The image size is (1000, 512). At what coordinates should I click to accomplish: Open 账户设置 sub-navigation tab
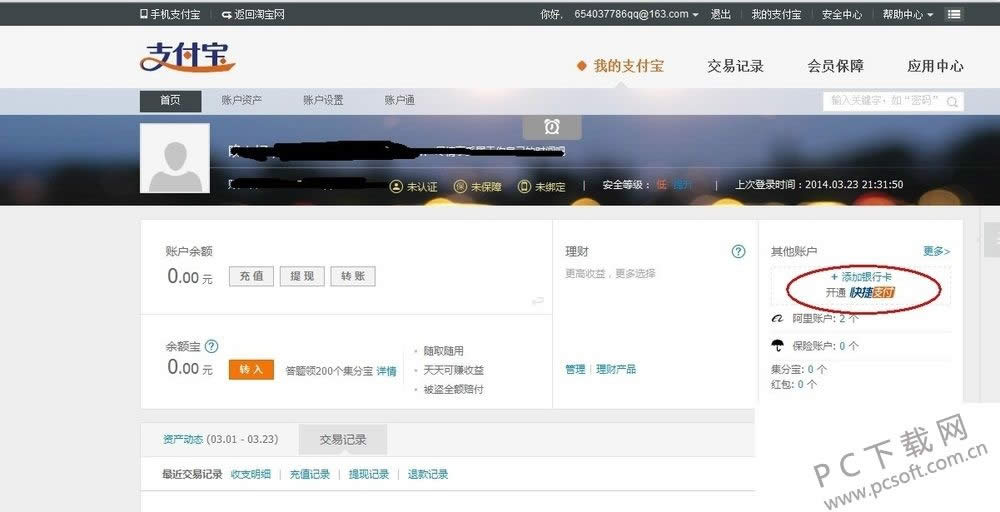pos(323,100)
